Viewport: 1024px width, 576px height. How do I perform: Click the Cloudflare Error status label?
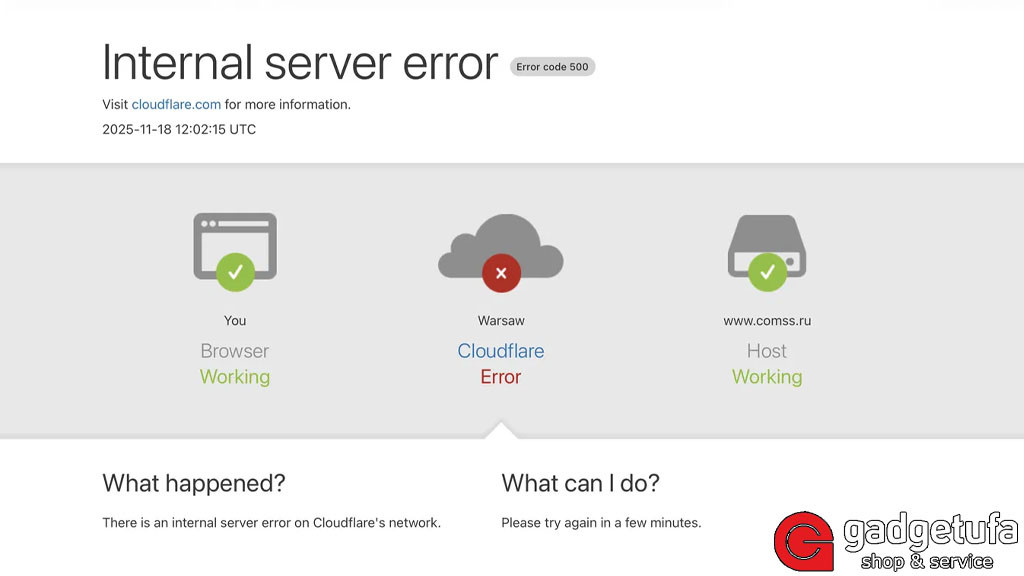[x=500, y=377]
